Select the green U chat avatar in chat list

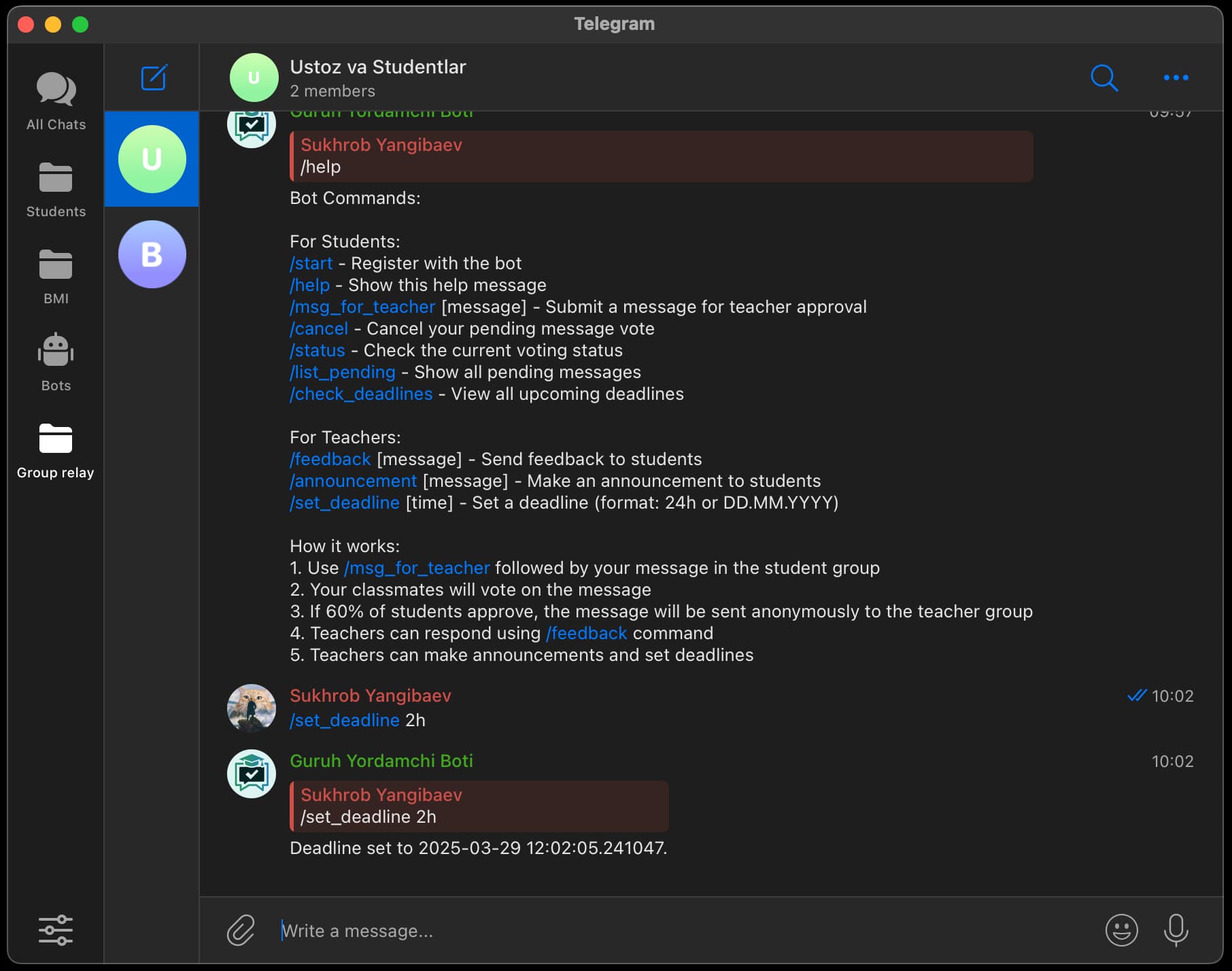point(152,159)
